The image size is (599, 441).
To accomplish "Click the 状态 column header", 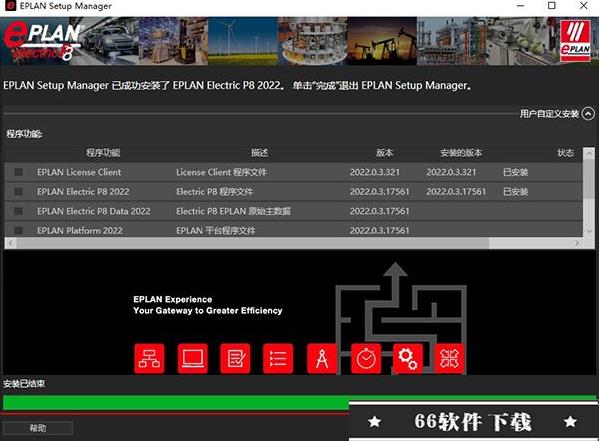I will (565, 153).
